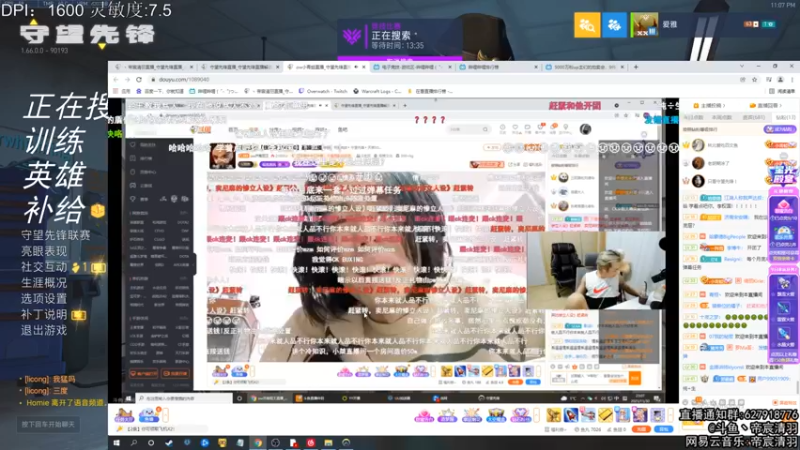Expand 主播权限 in Douyu side panel
Screen dimensions: 800x450
coord(710,105)
